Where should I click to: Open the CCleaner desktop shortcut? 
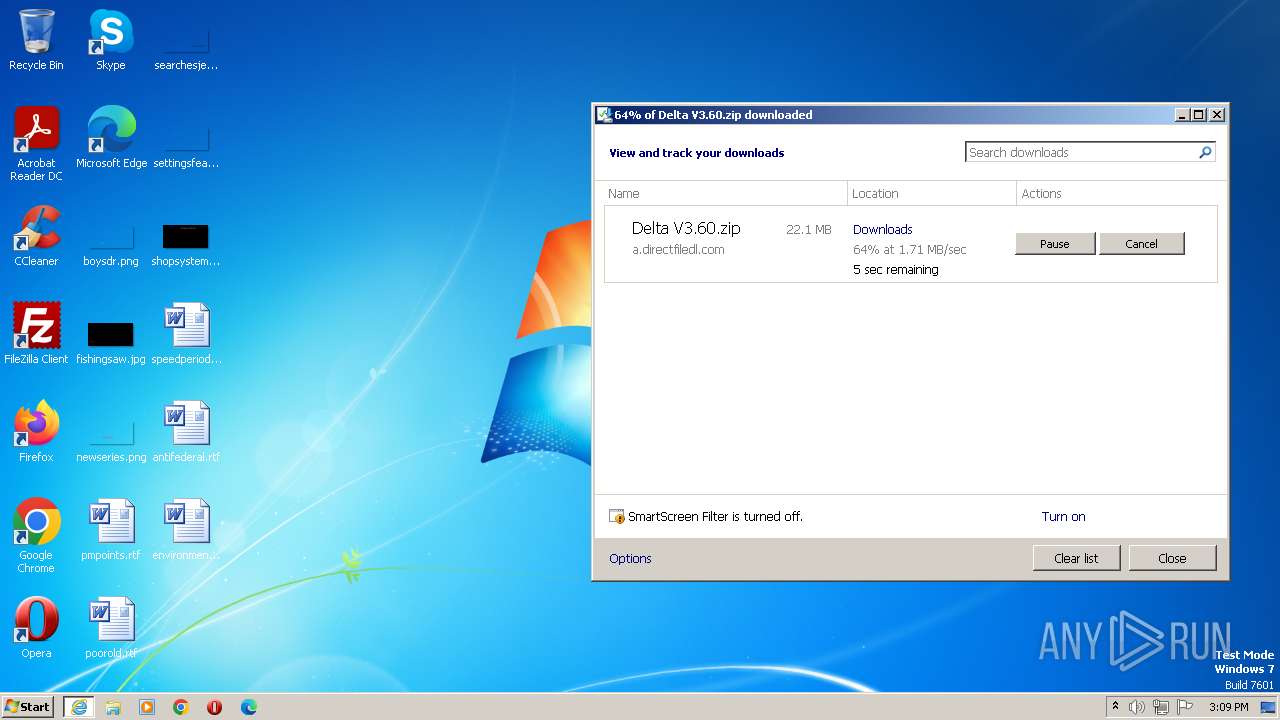(x=36, y=236)
